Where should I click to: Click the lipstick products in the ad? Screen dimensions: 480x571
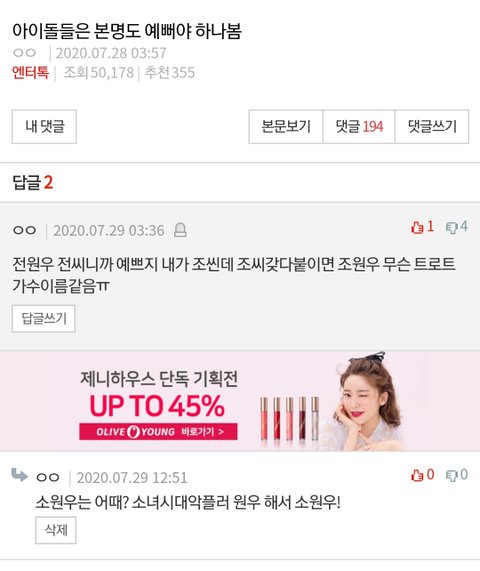coord(290,418)
